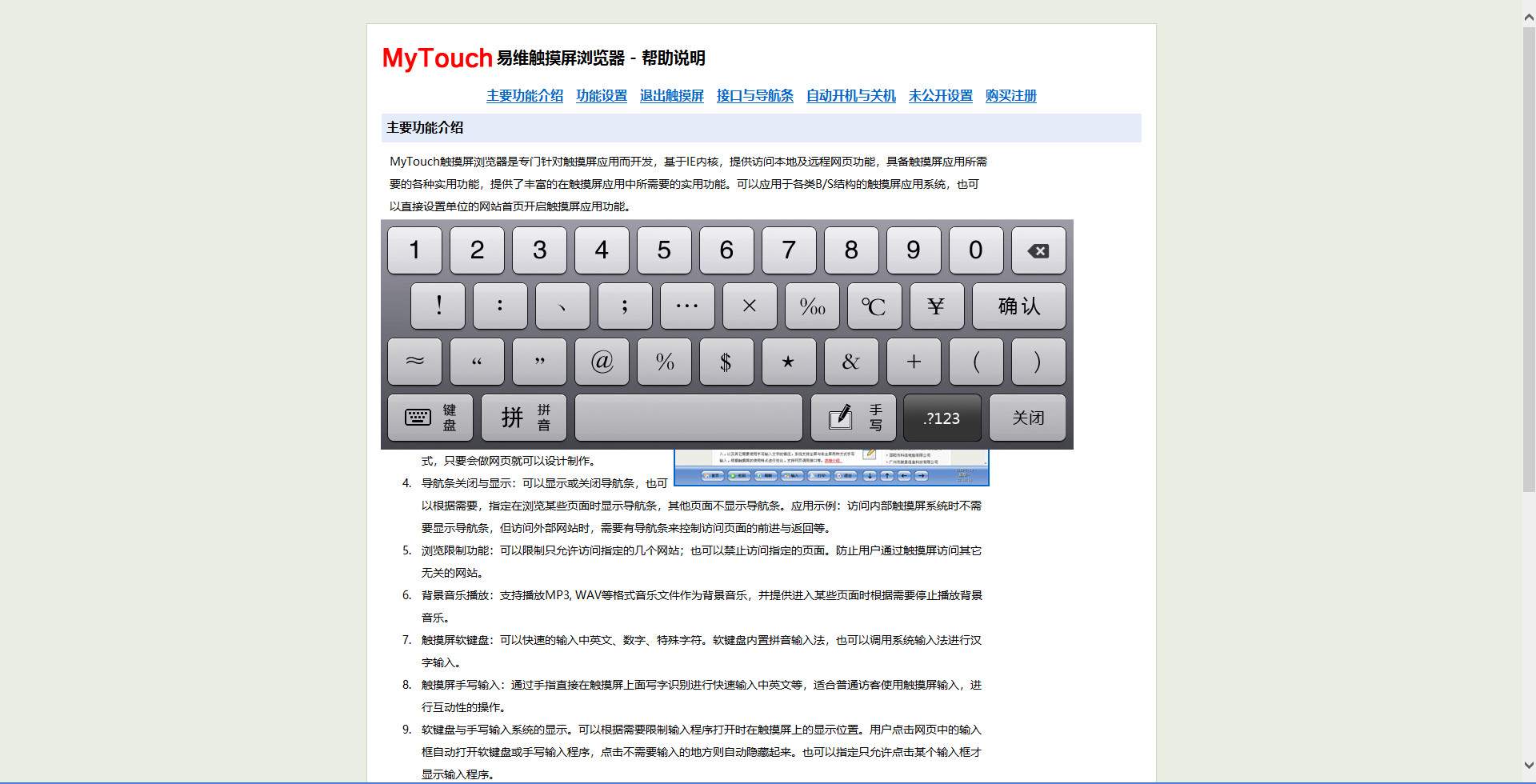This screenshot has height=784, width=1536.
Task: Tap the semicolon key
Action: [625, 306]
